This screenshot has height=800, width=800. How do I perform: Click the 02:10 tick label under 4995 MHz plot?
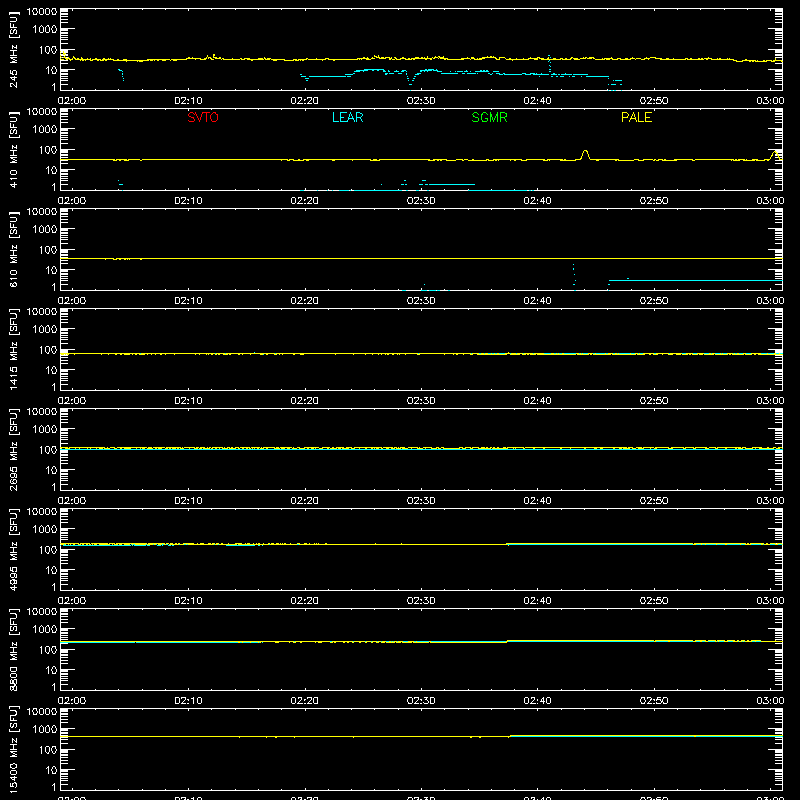point(188,601)
